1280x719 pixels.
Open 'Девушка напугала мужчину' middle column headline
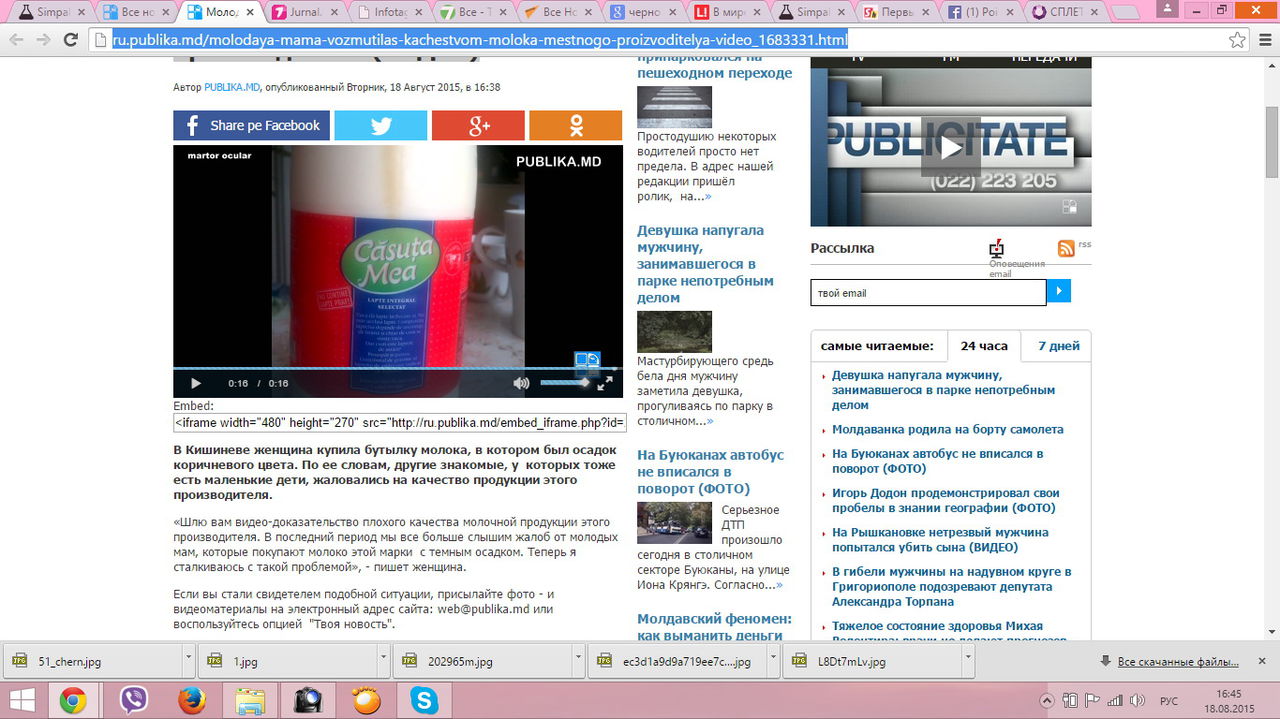pyautogui.click(x=707, y=264)
